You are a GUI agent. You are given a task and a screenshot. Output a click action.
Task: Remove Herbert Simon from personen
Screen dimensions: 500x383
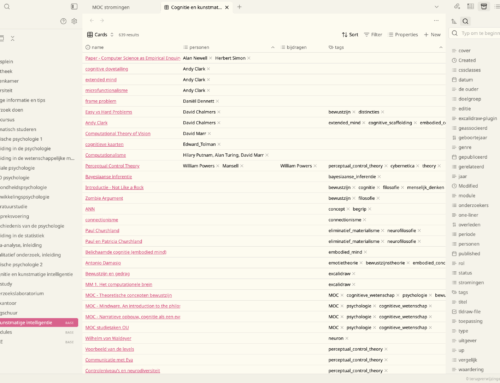tap(249, 58)
